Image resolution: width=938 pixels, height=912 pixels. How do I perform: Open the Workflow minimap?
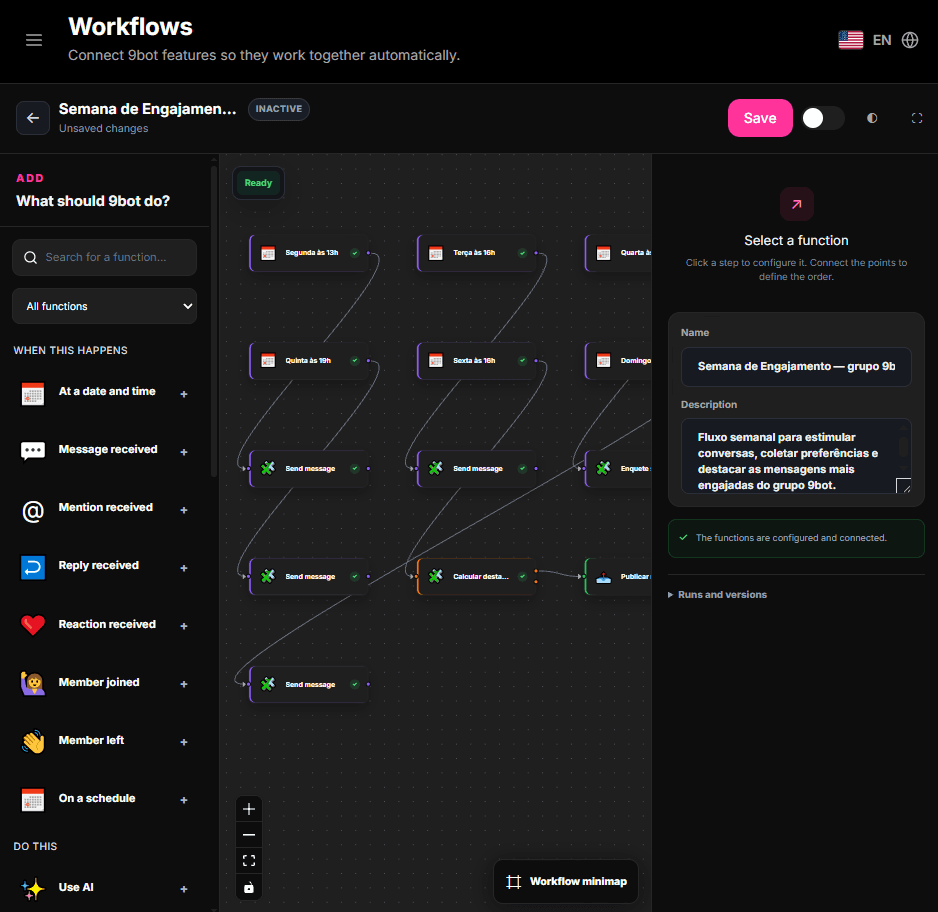[566, 882]
